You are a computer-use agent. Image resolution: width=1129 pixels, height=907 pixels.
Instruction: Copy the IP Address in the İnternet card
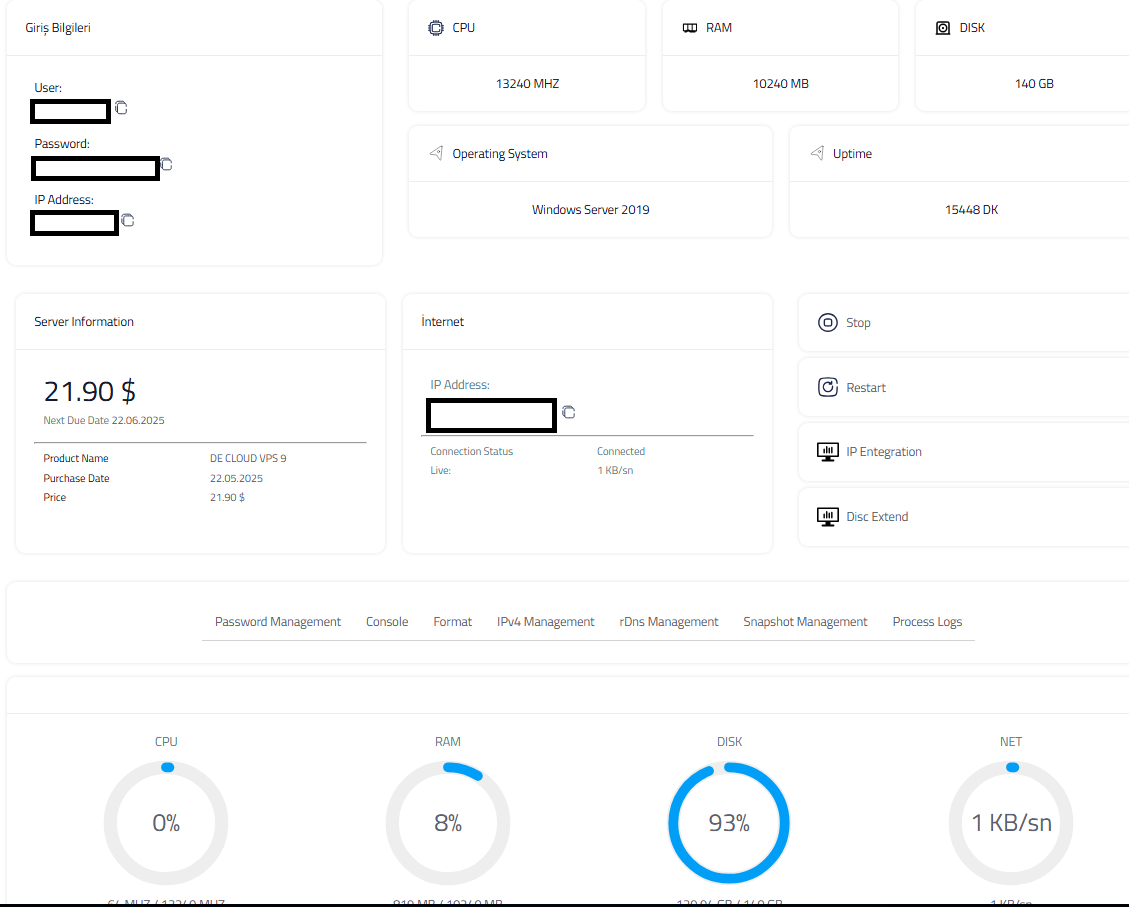(x=569, y=412)
